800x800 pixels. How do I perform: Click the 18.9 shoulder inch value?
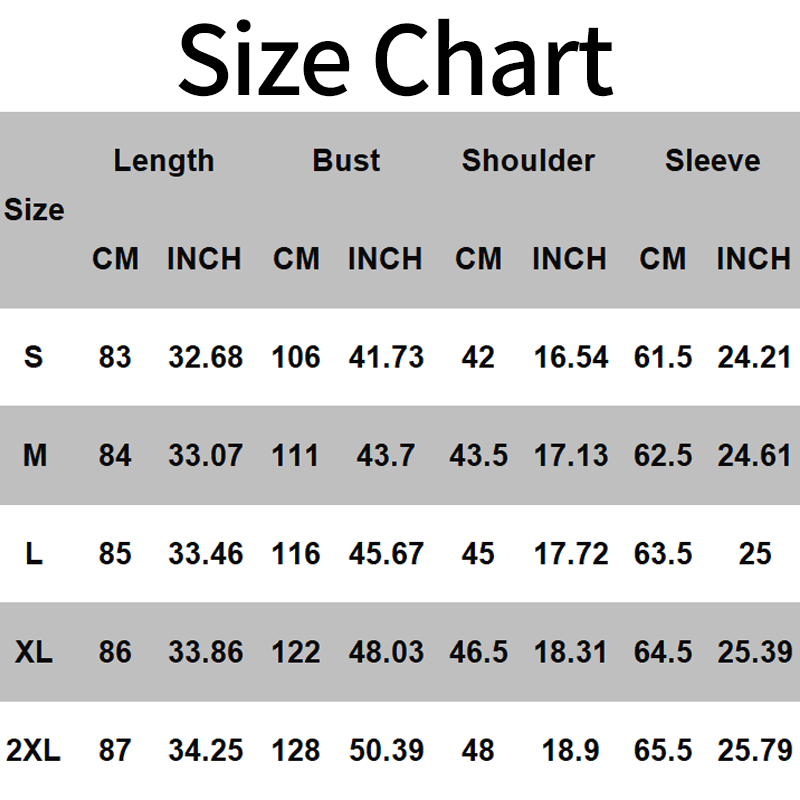click(569, 750)
